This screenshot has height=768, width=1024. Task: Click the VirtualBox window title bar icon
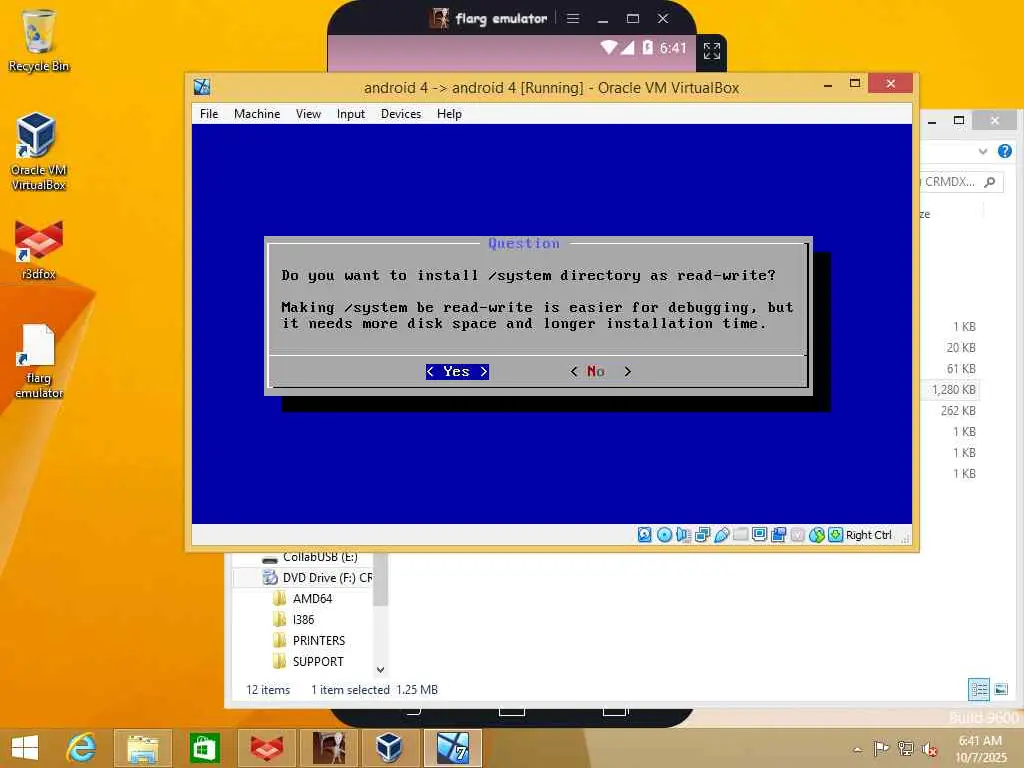202,86
